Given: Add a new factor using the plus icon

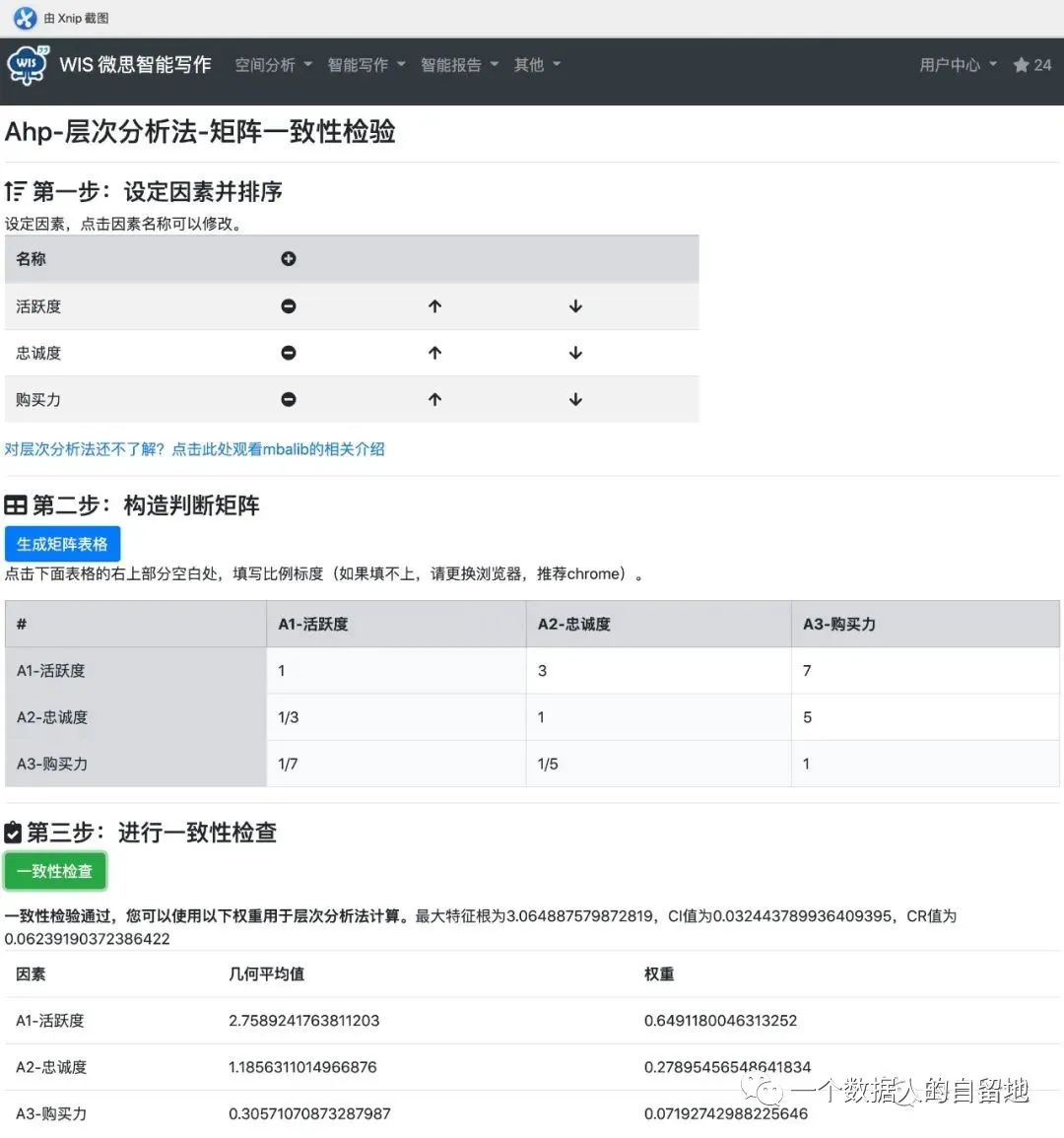Looking at the screenshot, I should 288,258.
